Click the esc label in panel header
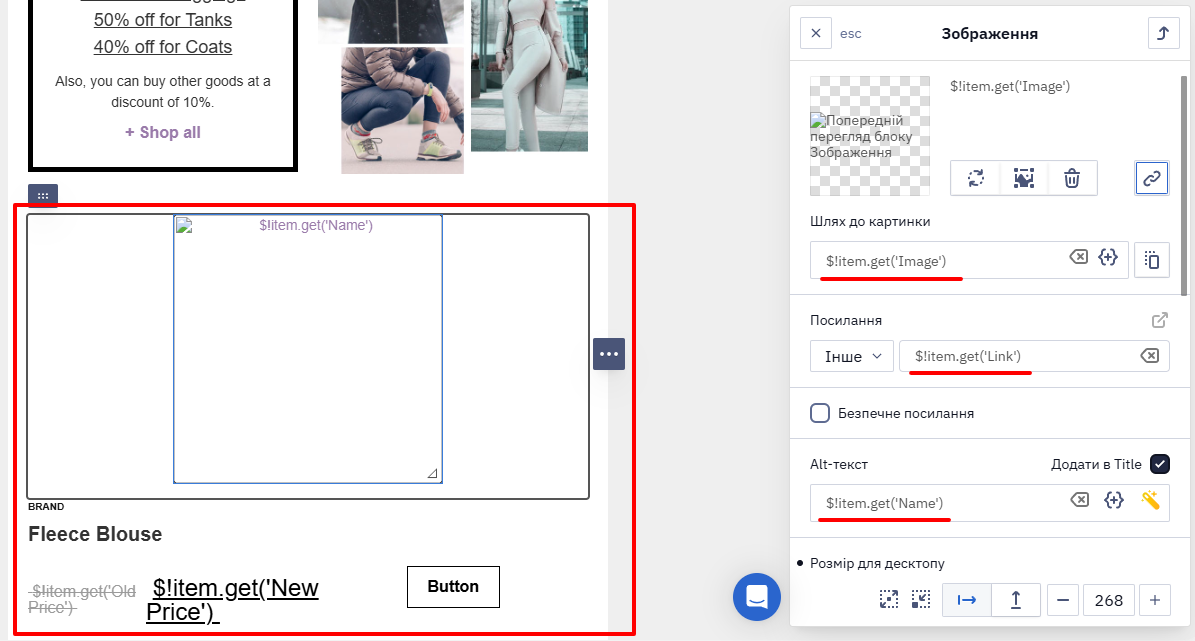Viewport: 1195px width, 641px height. [851, 34]
